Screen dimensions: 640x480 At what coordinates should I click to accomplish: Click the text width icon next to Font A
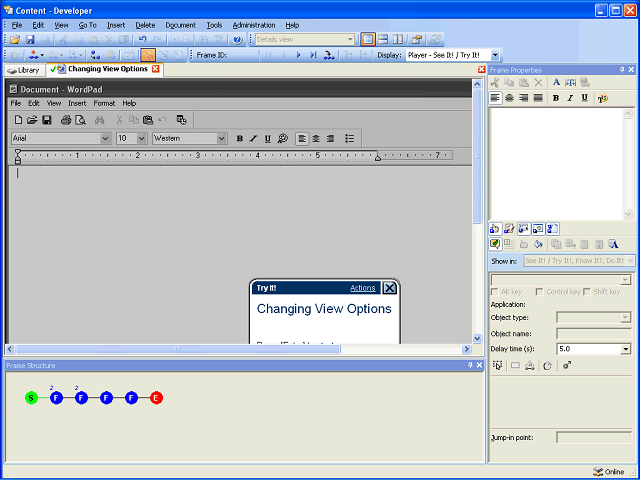(x=570, y=82)
